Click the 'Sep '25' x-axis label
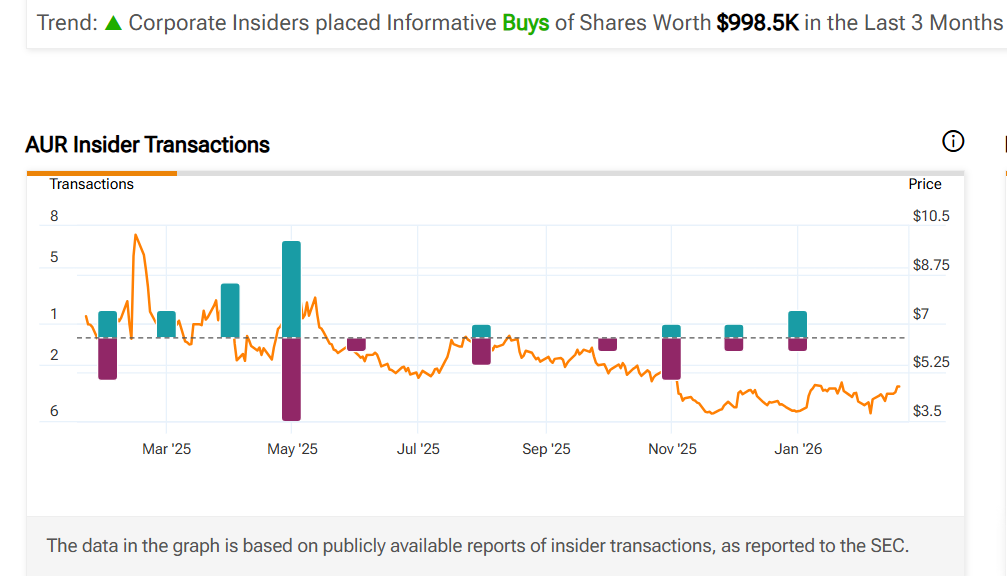Screen dimensions: 1007x576 (546, 449)
